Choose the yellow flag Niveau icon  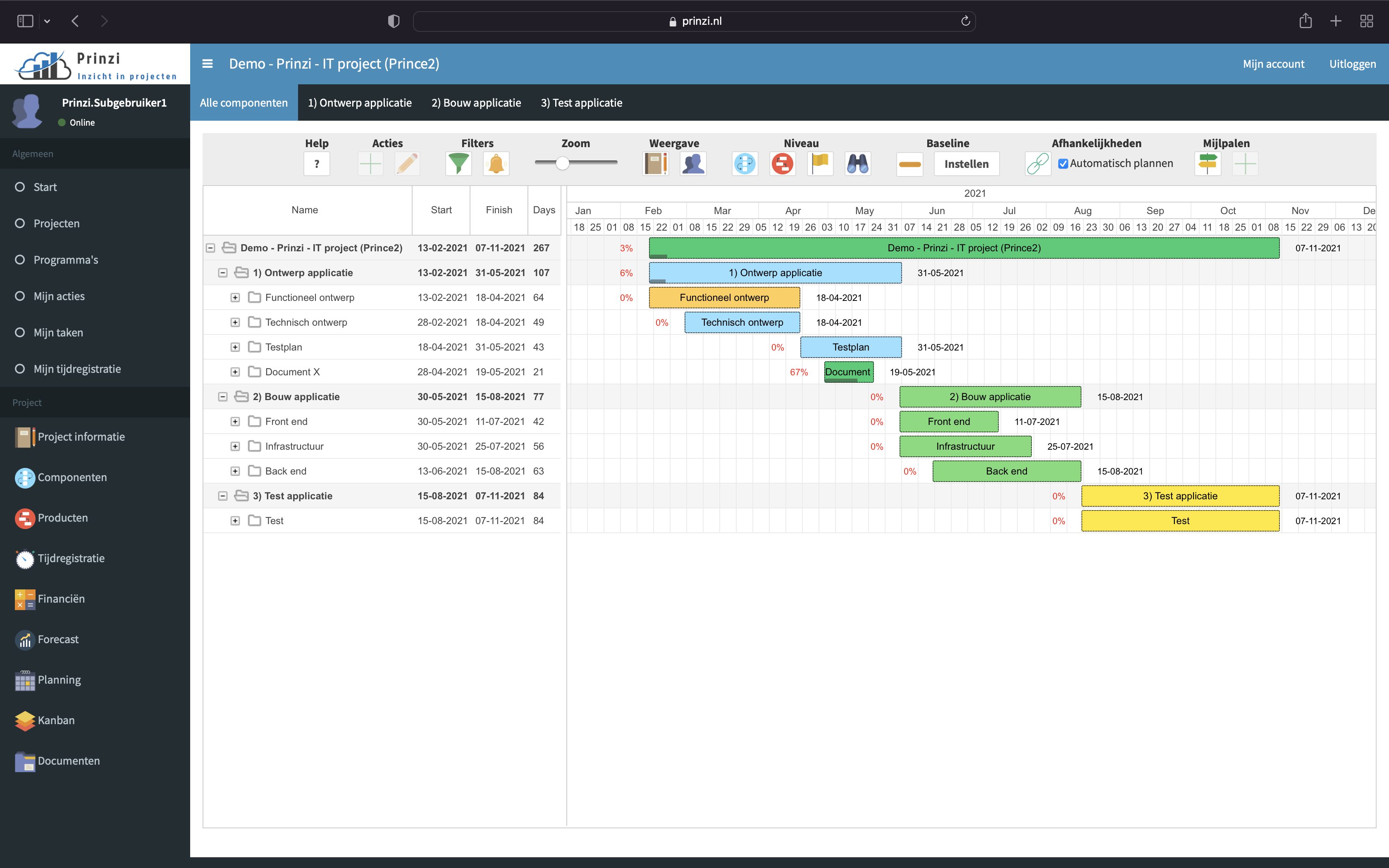tap(820, 164)
